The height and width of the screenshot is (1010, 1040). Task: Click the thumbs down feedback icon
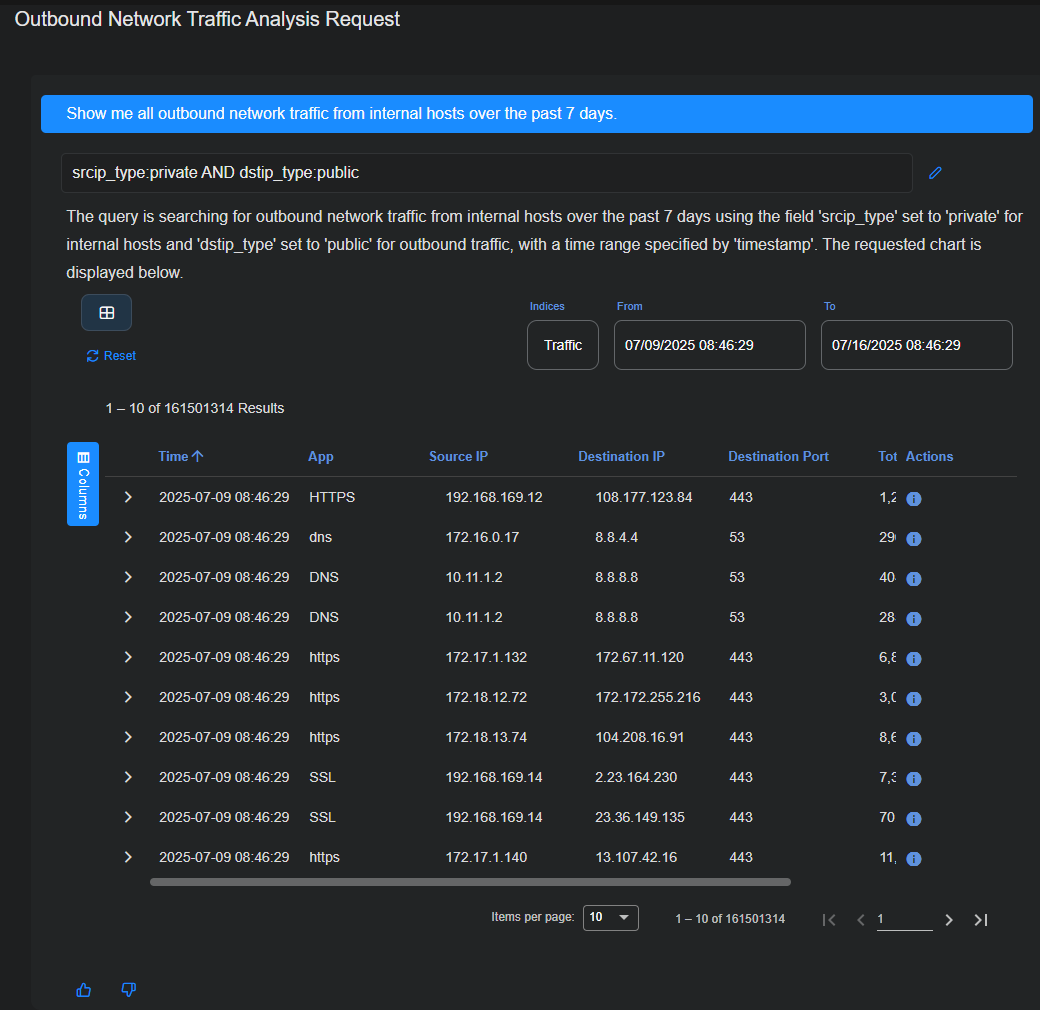click(x=128, y=990)
